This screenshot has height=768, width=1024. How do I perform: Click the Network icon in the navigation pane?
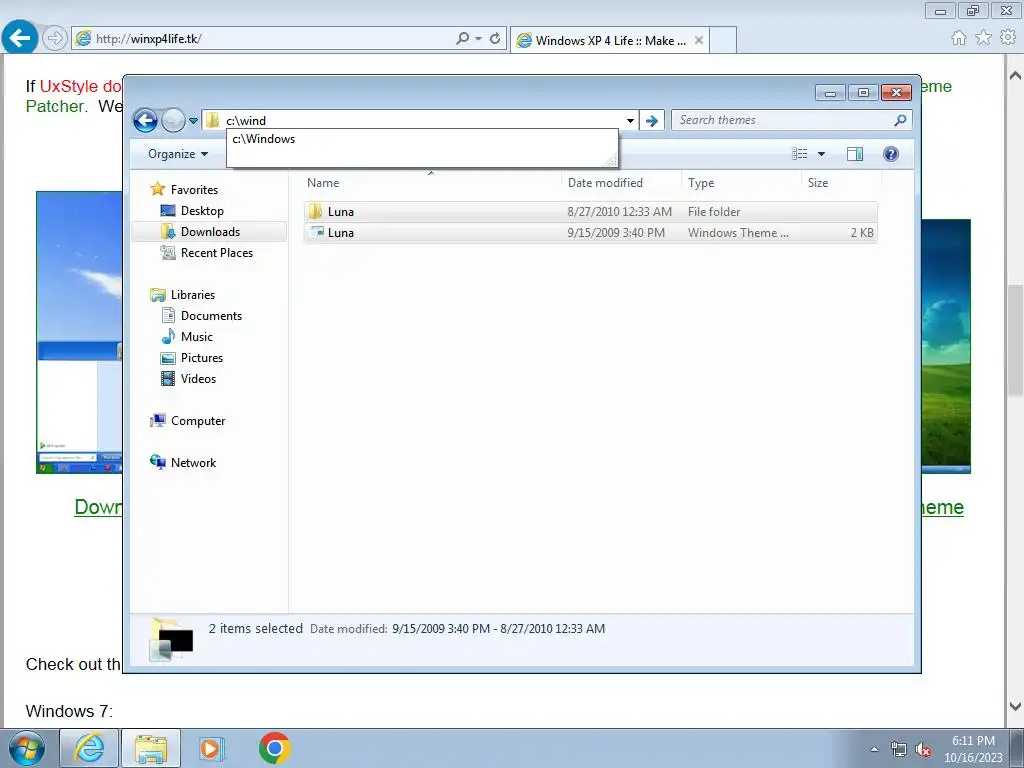coord(157,462)
